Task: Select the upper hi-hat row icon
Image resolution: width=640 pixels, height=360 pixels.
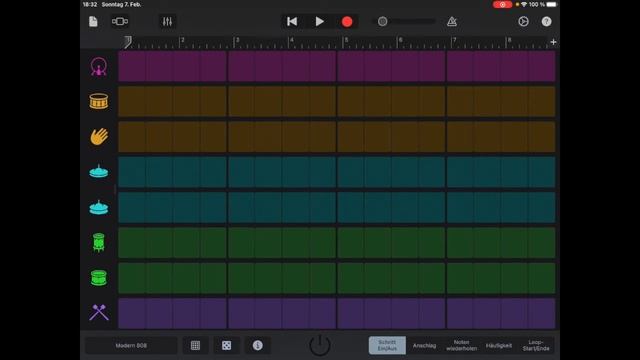Action: pos(99,171)
